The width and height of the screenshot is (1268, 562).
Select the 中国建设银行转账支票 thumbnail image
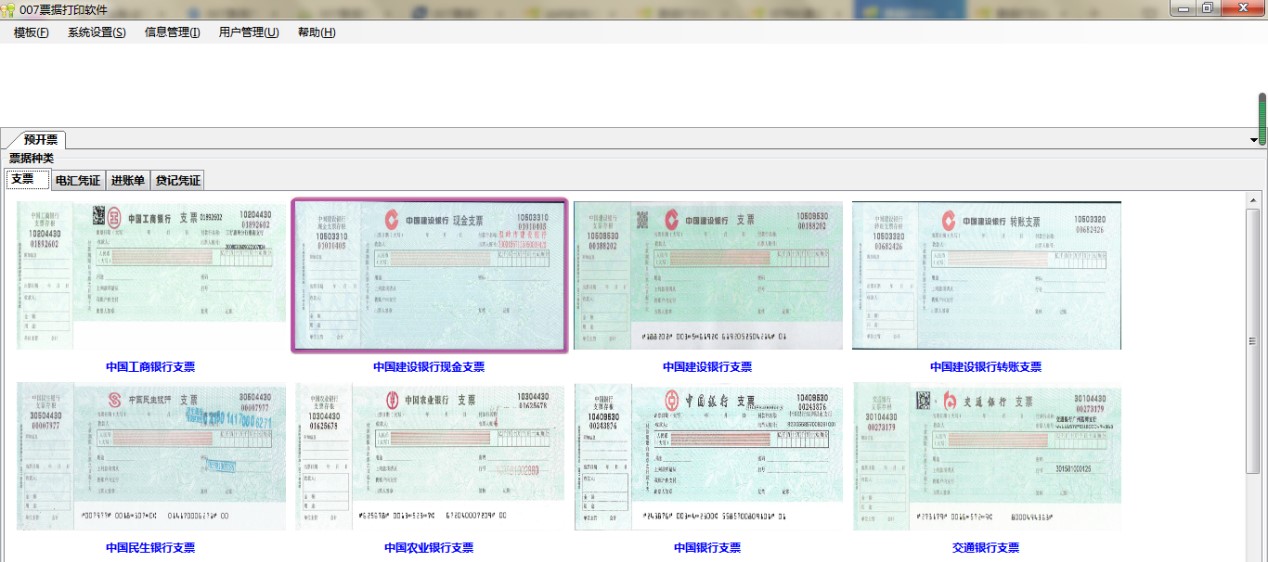point(986,276)
